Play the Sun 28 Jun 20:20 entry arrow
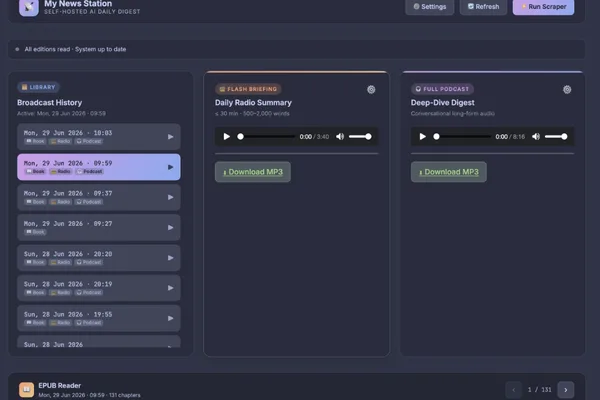 click(x=170, y=258)
